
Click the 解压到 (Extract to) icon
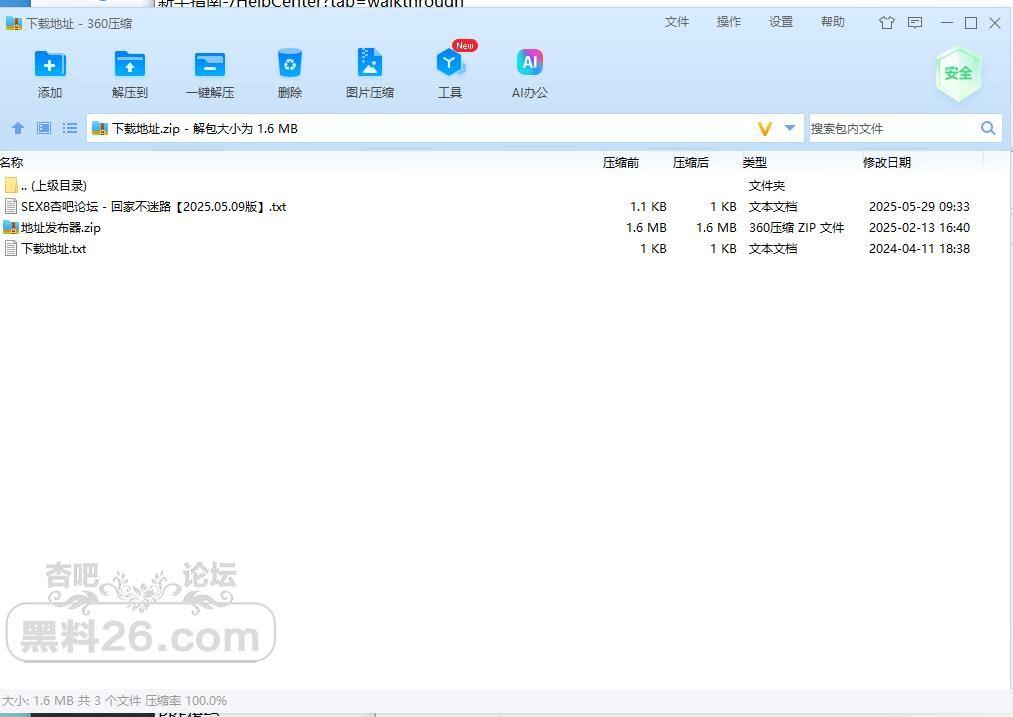130,65
